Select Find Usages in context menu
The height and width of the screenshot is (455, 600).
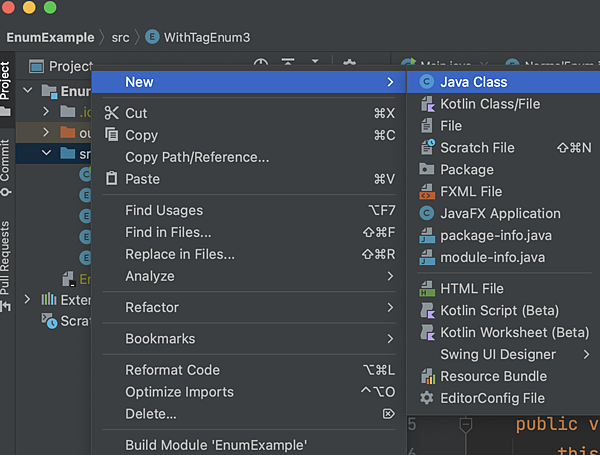pos(249,210)
